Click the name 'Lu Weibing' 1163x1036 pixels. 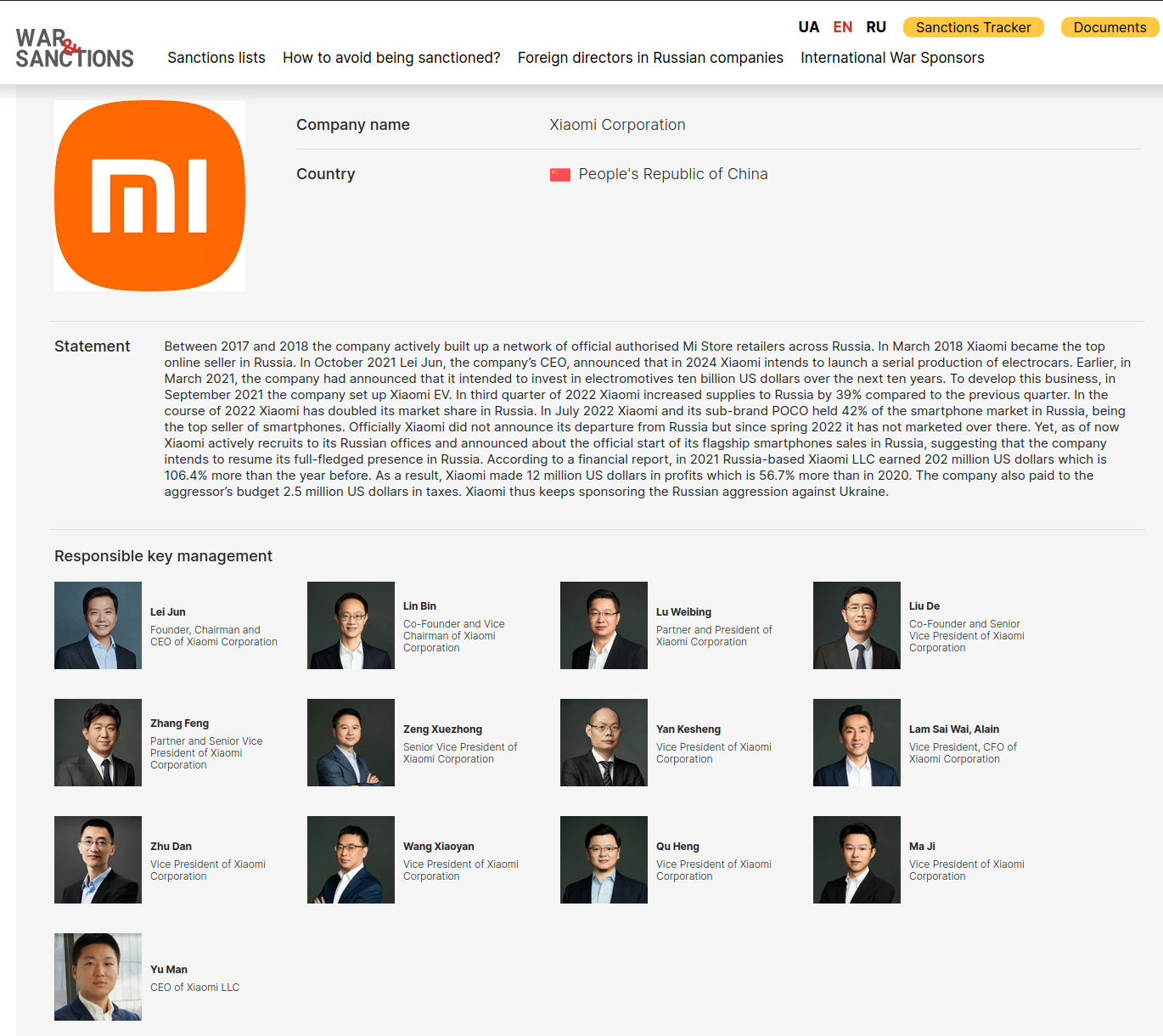pos(684,611)
